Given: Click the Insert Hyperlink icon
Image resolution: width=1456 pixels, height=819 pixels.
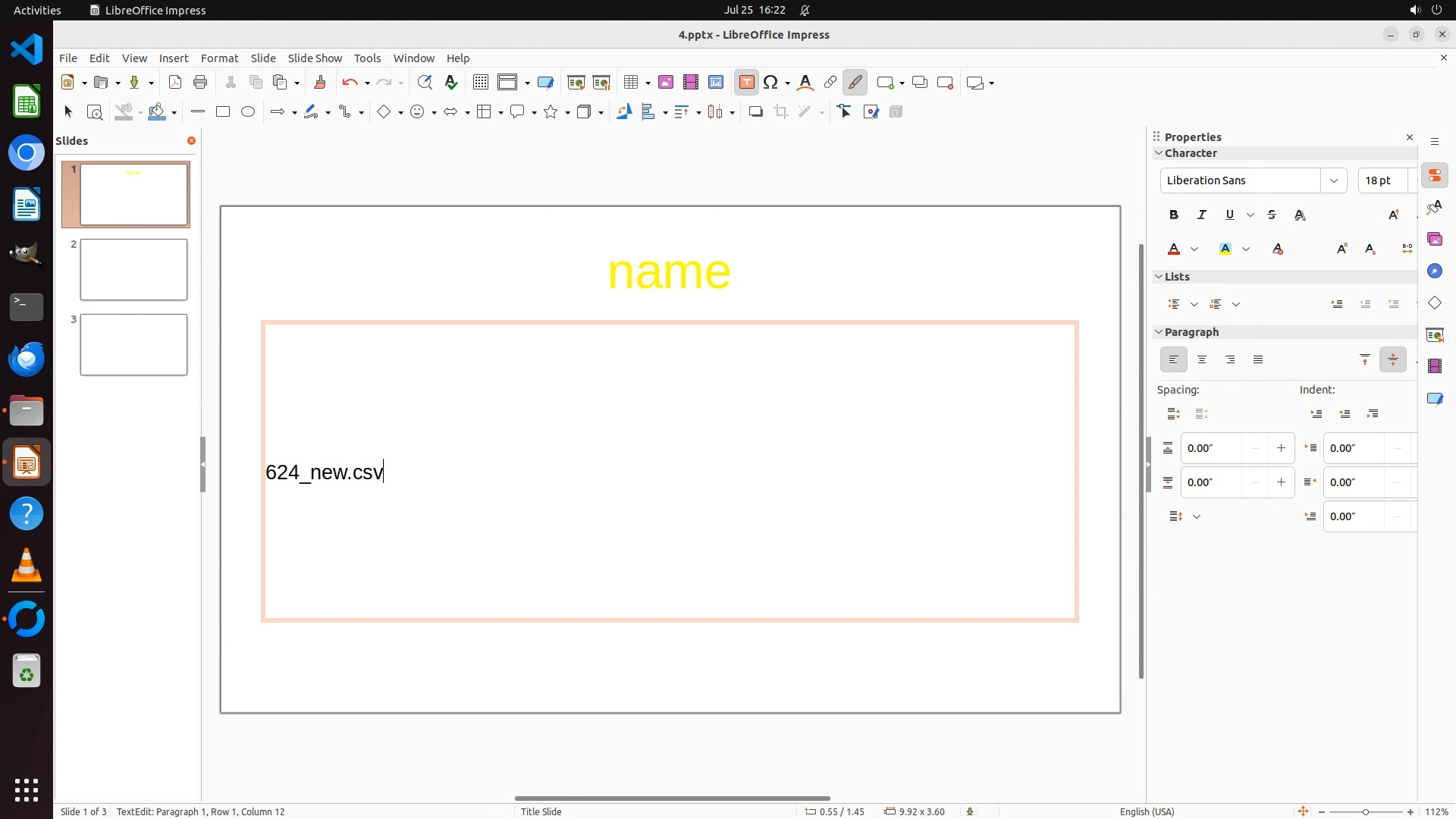Looking at the screenshot, I should tap(830, 83).
